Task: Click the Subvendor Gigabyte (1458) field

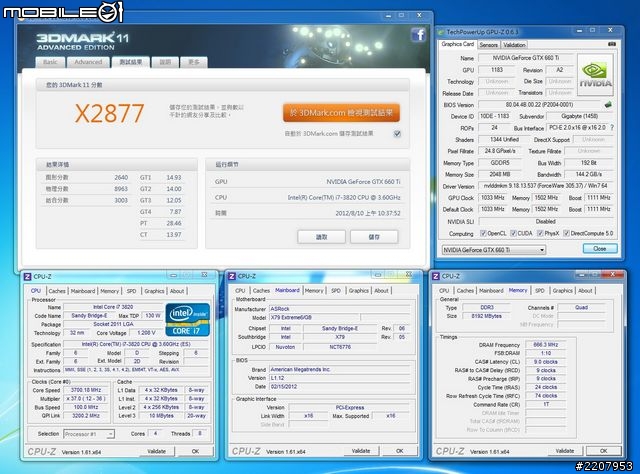Action: pyautogui.click(x=580, y=116)
